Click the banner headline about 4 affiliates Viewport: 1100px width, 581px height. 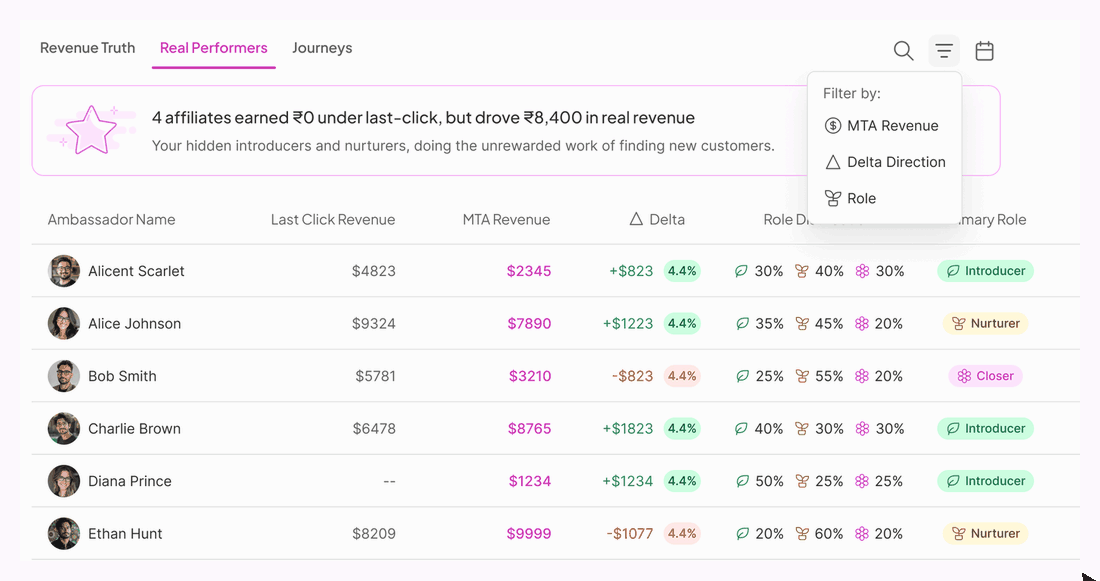pos(424,117)
